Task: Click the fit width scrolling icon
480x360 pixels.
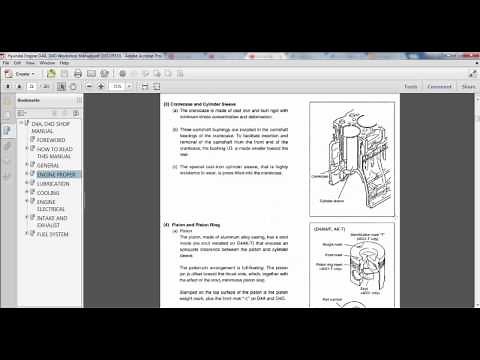Action: coord(145,86)
